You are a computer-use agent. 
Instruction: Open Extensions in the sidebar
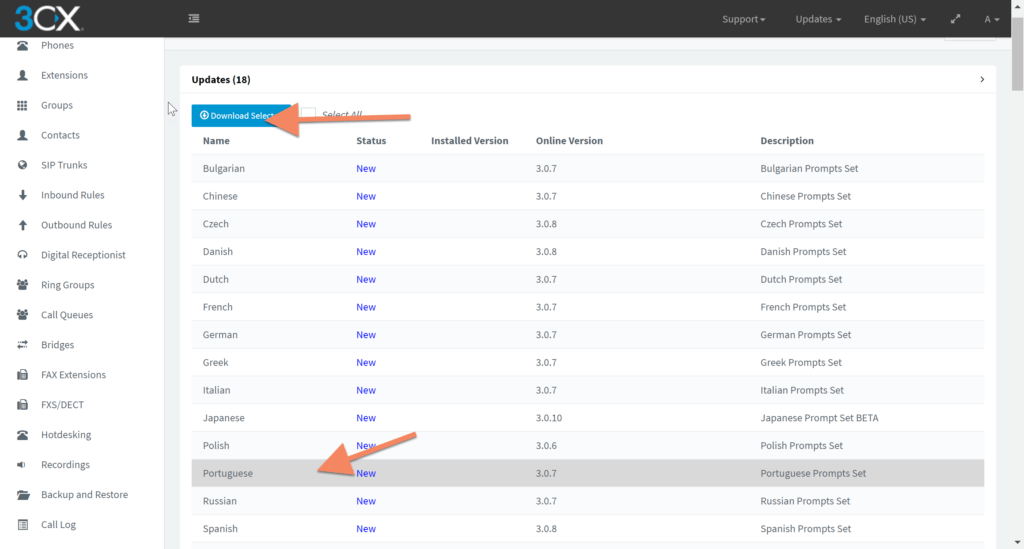[x=64, y=75]
